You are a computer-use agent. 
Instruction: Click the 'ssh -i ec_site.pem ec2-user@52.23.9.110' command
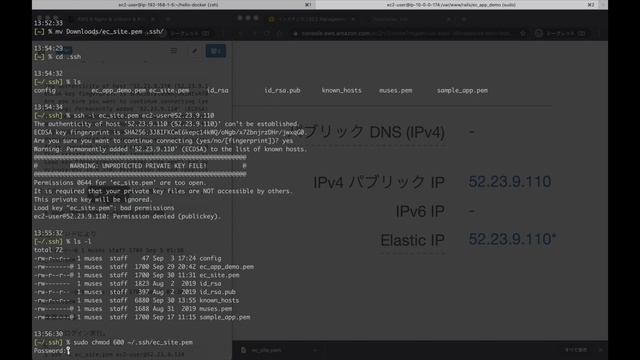pos(144,116)
